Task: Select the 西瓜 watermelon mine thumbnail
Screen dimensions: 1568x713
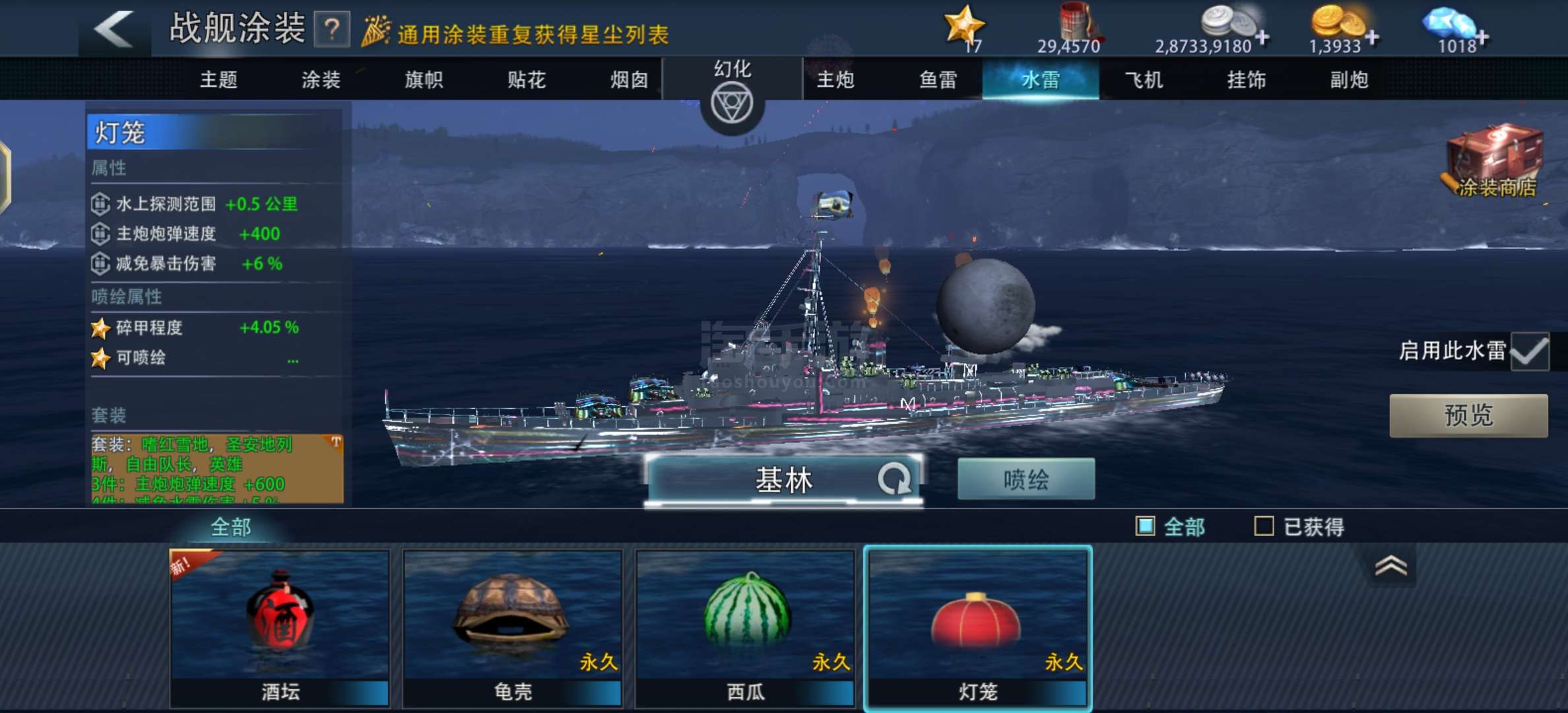Action: [x=745, y=628]
